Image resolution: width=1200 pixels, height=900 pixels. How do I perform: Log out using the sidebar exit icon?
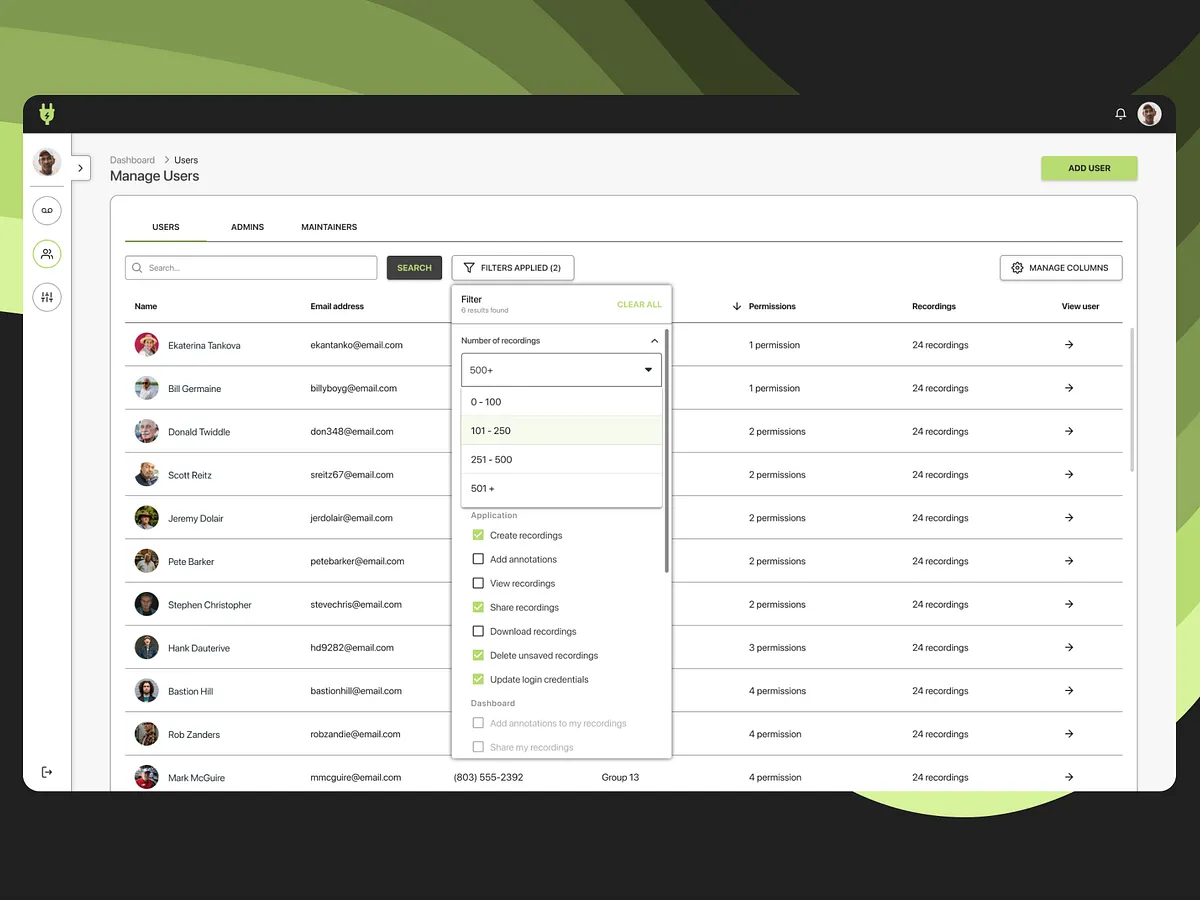point(46,771)
